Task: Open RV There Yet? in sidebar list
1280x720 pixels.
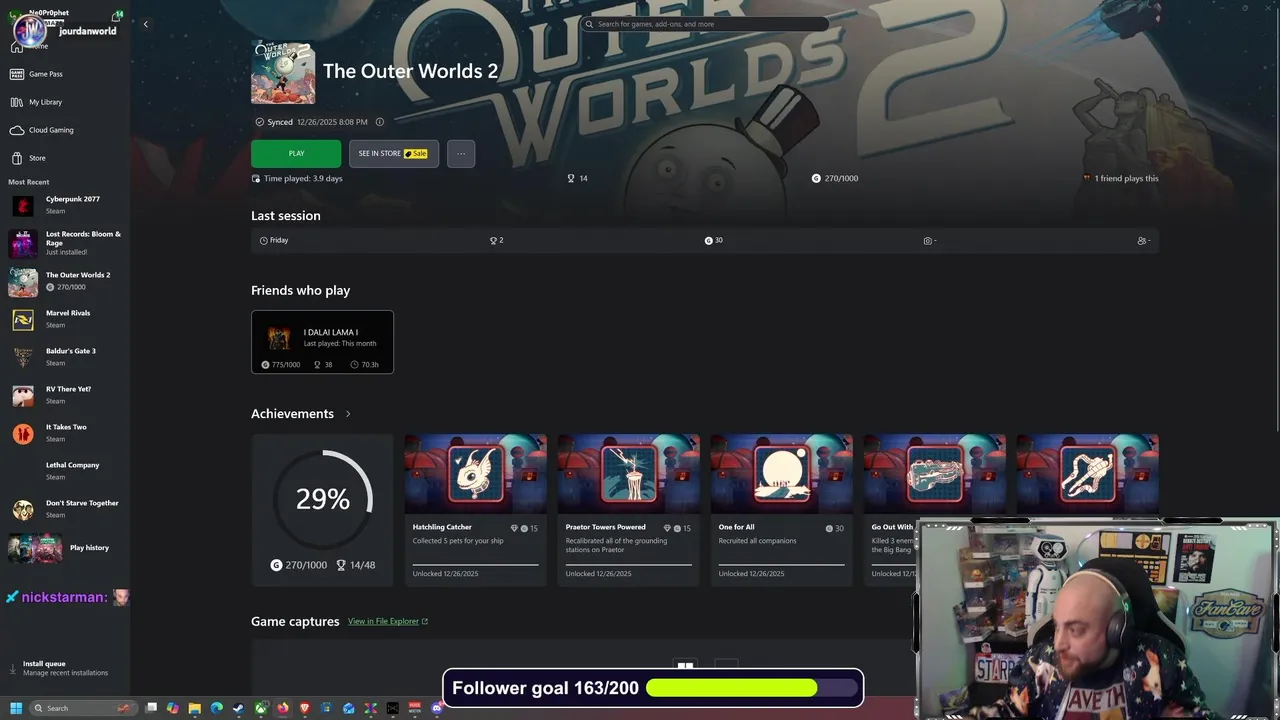Action: point(65,396)
